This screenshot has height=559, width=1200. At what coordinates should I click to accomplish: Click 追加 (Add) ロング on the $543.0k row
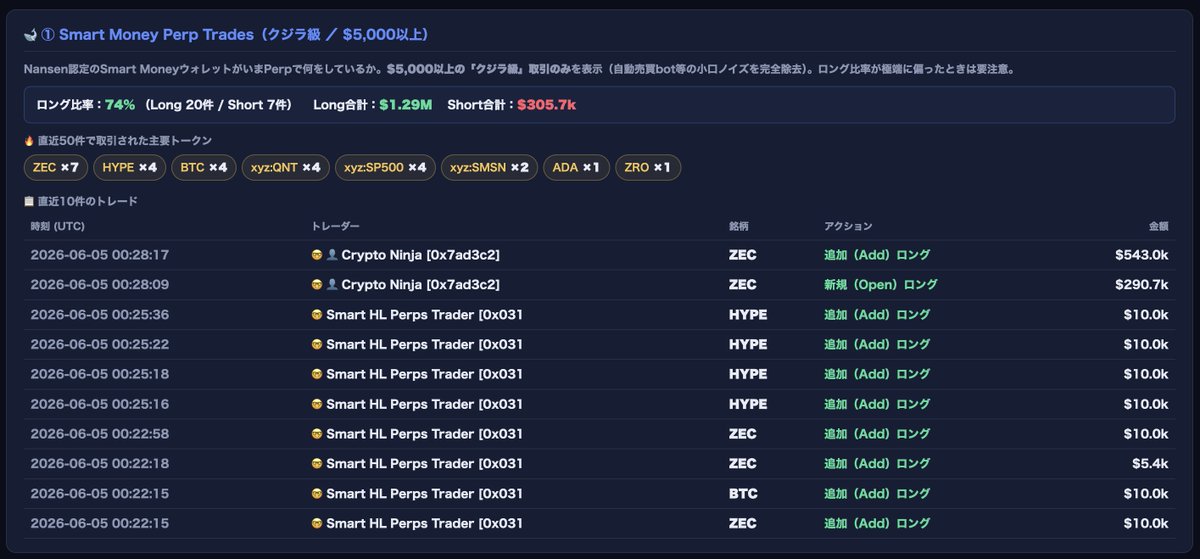coord(876,255)
